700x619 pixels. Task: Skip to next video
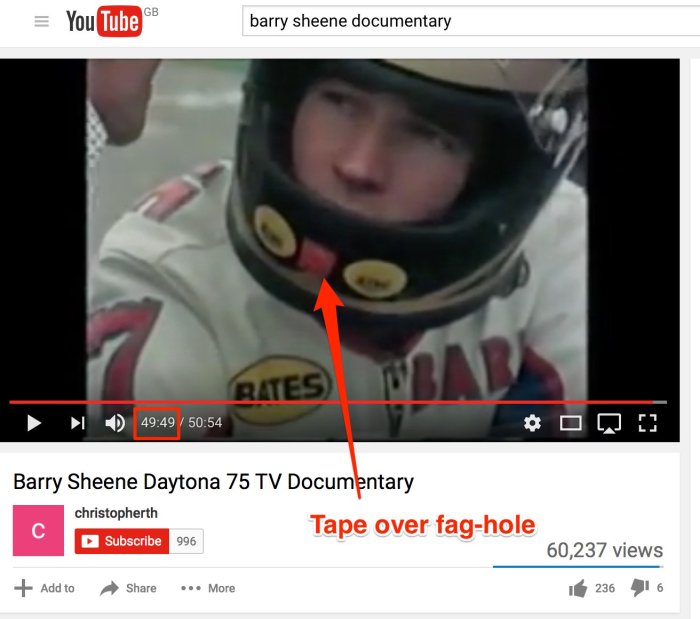[77, 423]
